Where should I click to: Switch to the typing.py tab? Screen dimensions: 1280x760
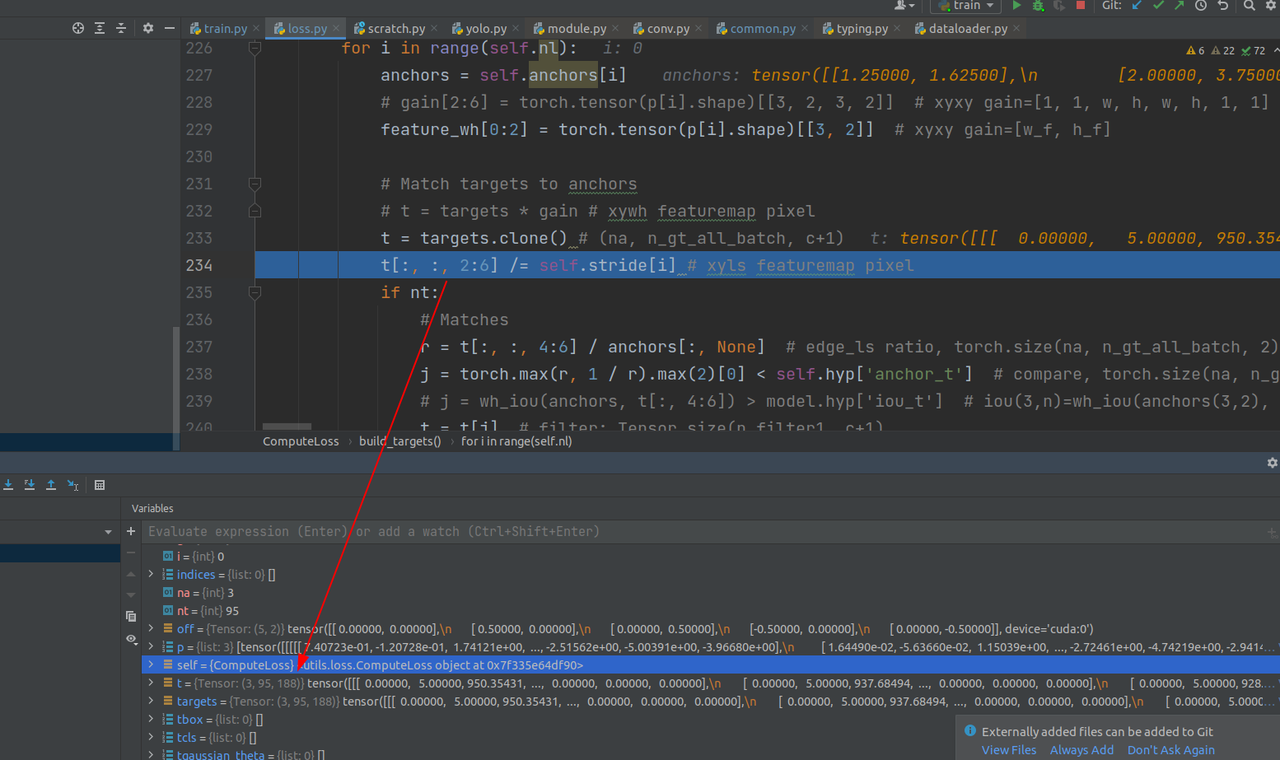(864, 29)
